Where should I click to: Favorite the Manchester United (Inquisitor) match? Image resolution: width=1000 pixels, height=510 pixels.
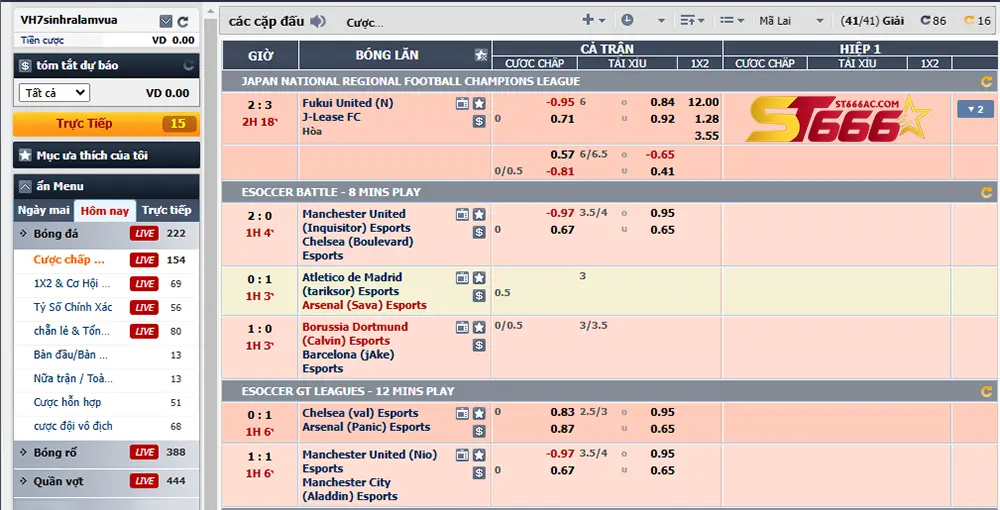tap(479, 215)
